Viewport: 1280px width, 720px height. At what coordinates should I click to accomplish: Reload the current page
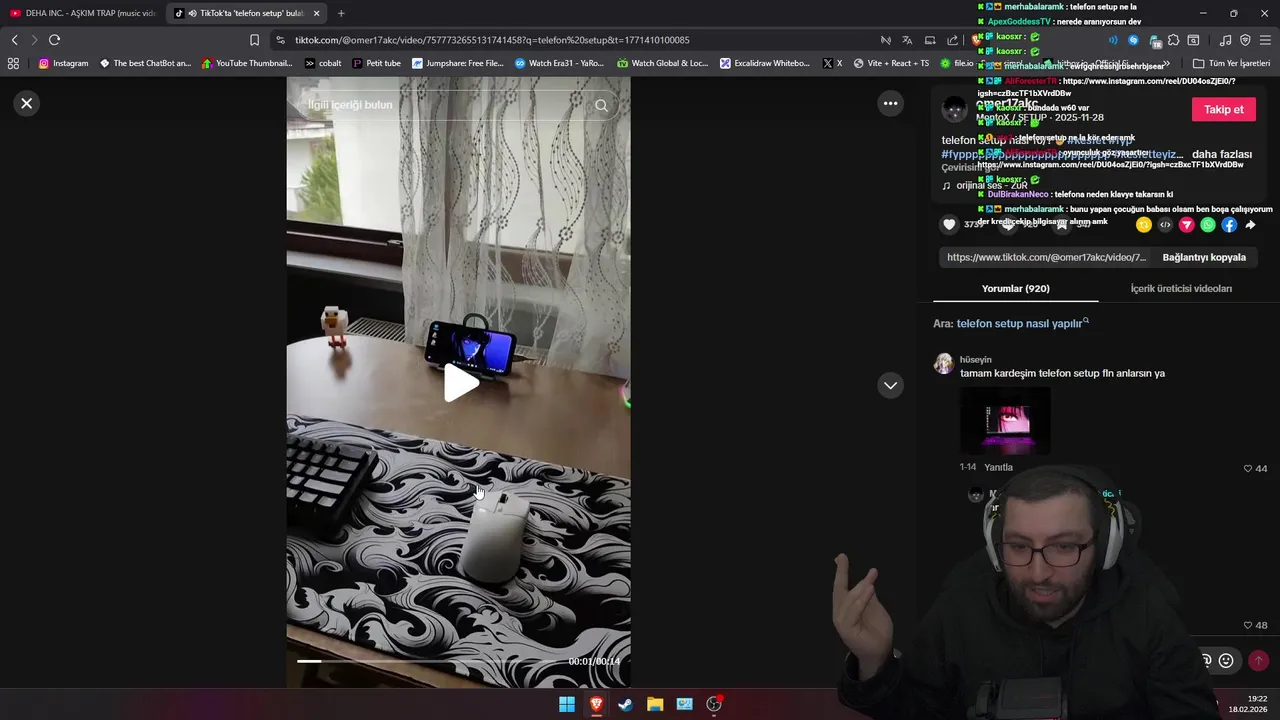coord(54,40)
